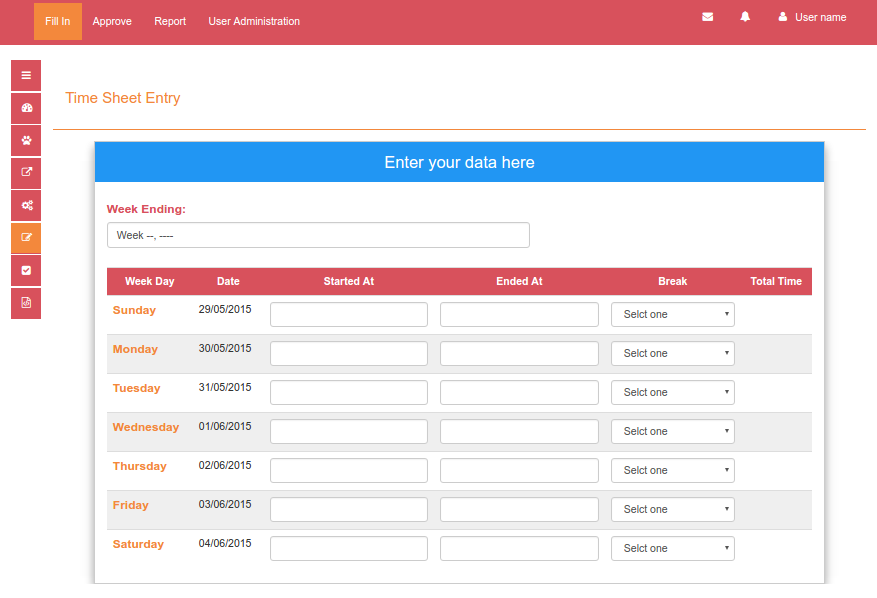Click the orange edit sidebar icon
Viewport: 877px width, 598px height.
pyautogui.click(x=26, y=238)
